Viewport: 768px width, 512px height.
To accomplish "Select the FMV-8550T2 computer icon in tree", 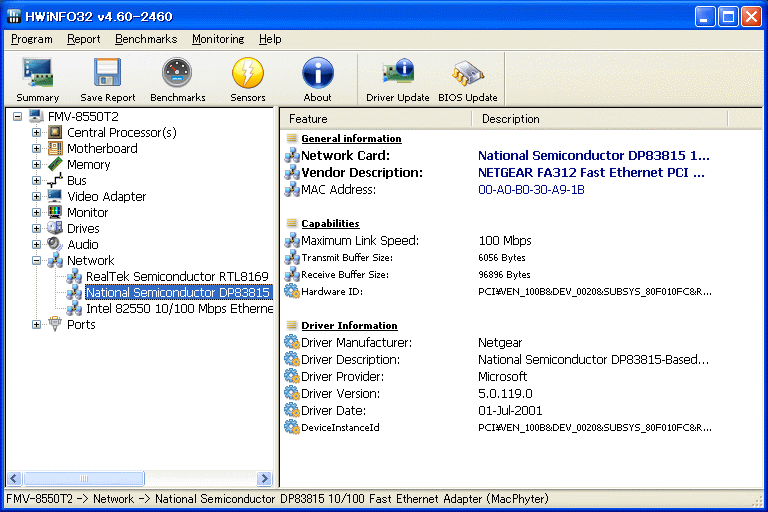I will [x=36, y=116].
